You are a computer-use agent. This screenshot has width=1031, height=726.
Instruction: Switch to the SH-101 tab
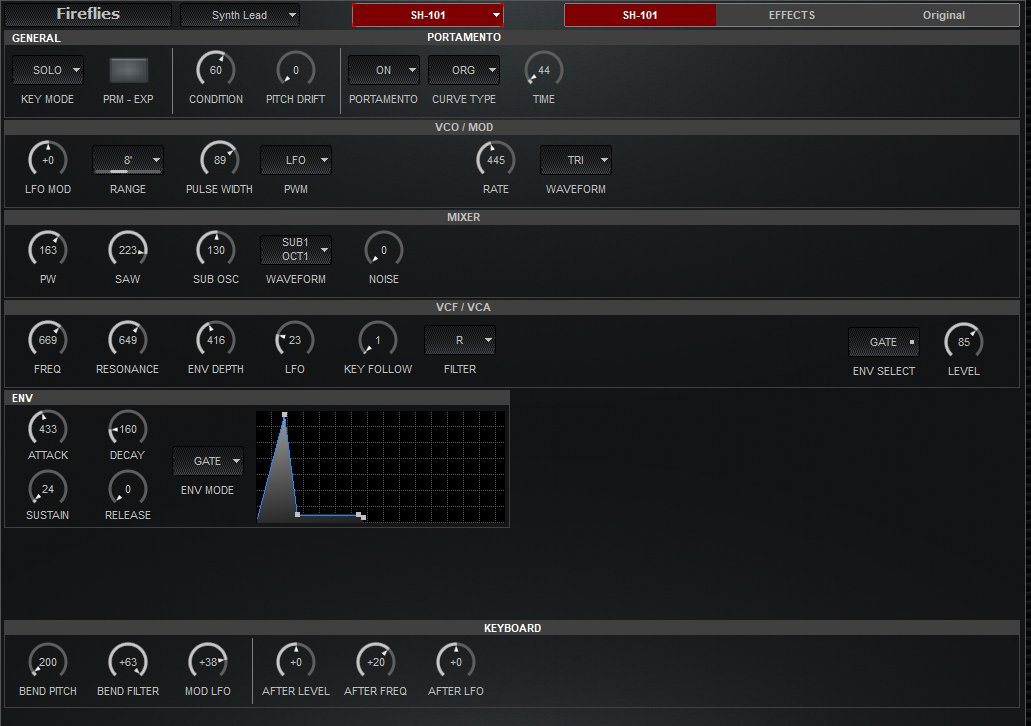640,15
